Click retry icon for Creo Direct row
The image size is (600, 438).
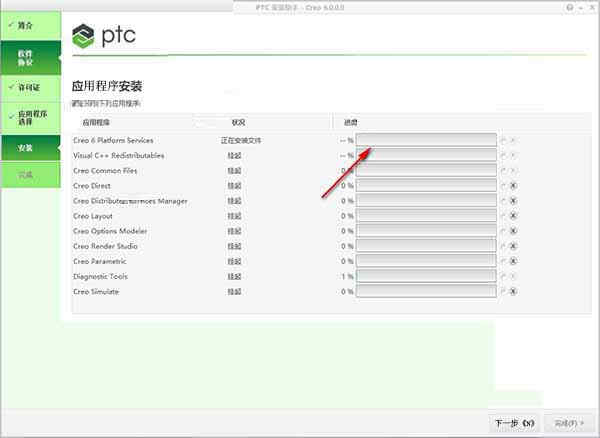[504, 186]
